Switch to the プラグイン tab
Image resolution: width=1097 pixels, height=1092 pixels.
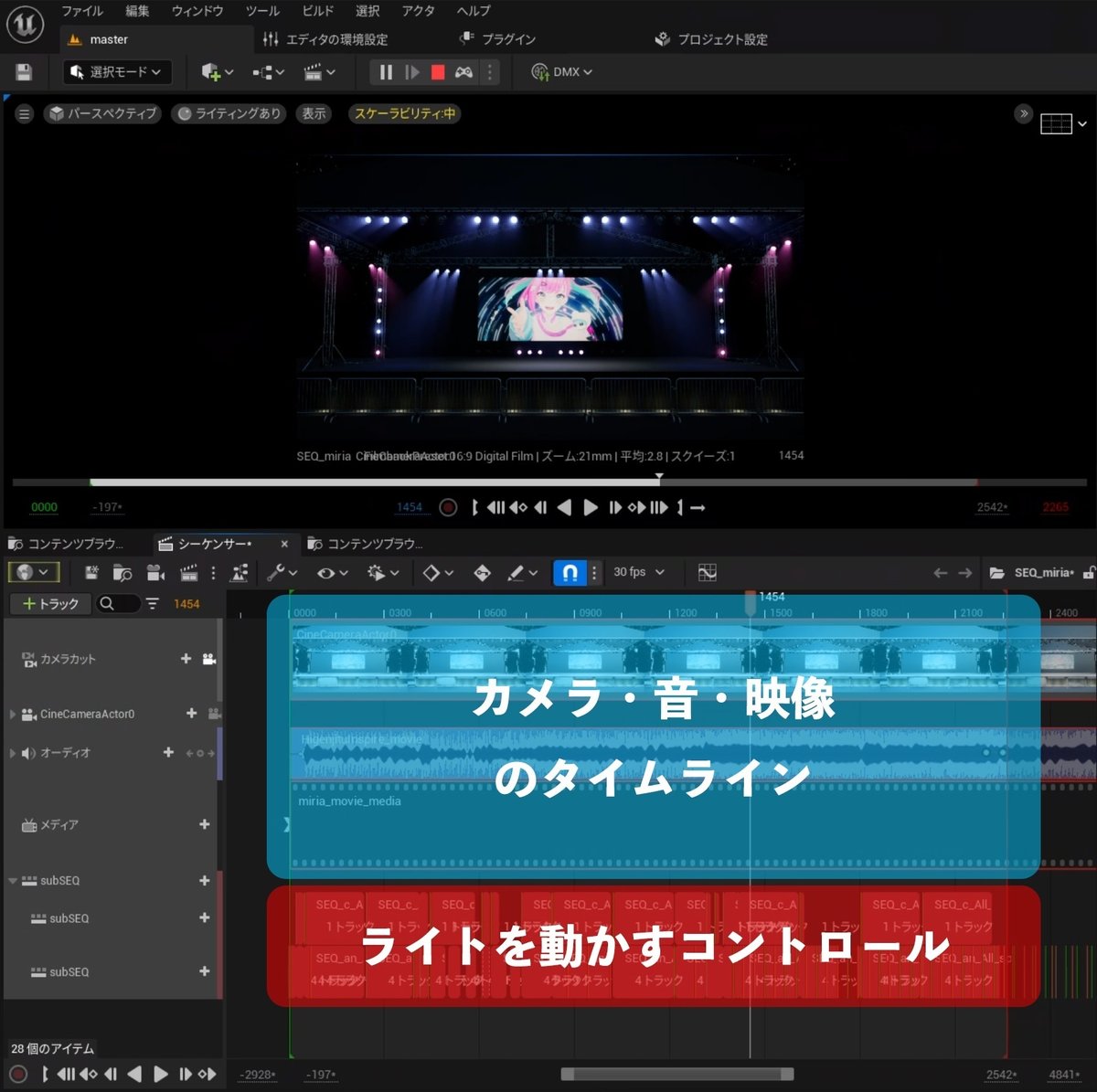point(497,39)
